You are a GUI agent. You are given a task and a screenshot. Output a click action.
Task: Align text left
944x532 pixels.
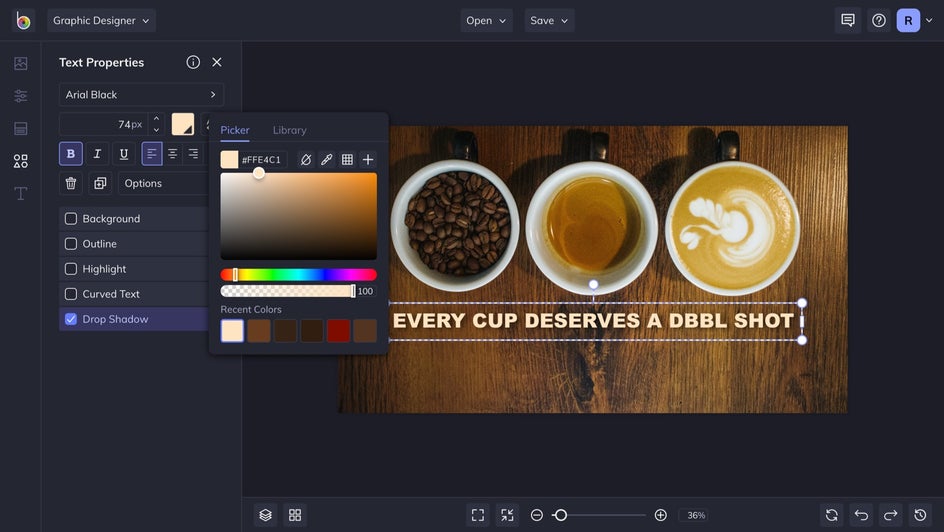[152, 153]
